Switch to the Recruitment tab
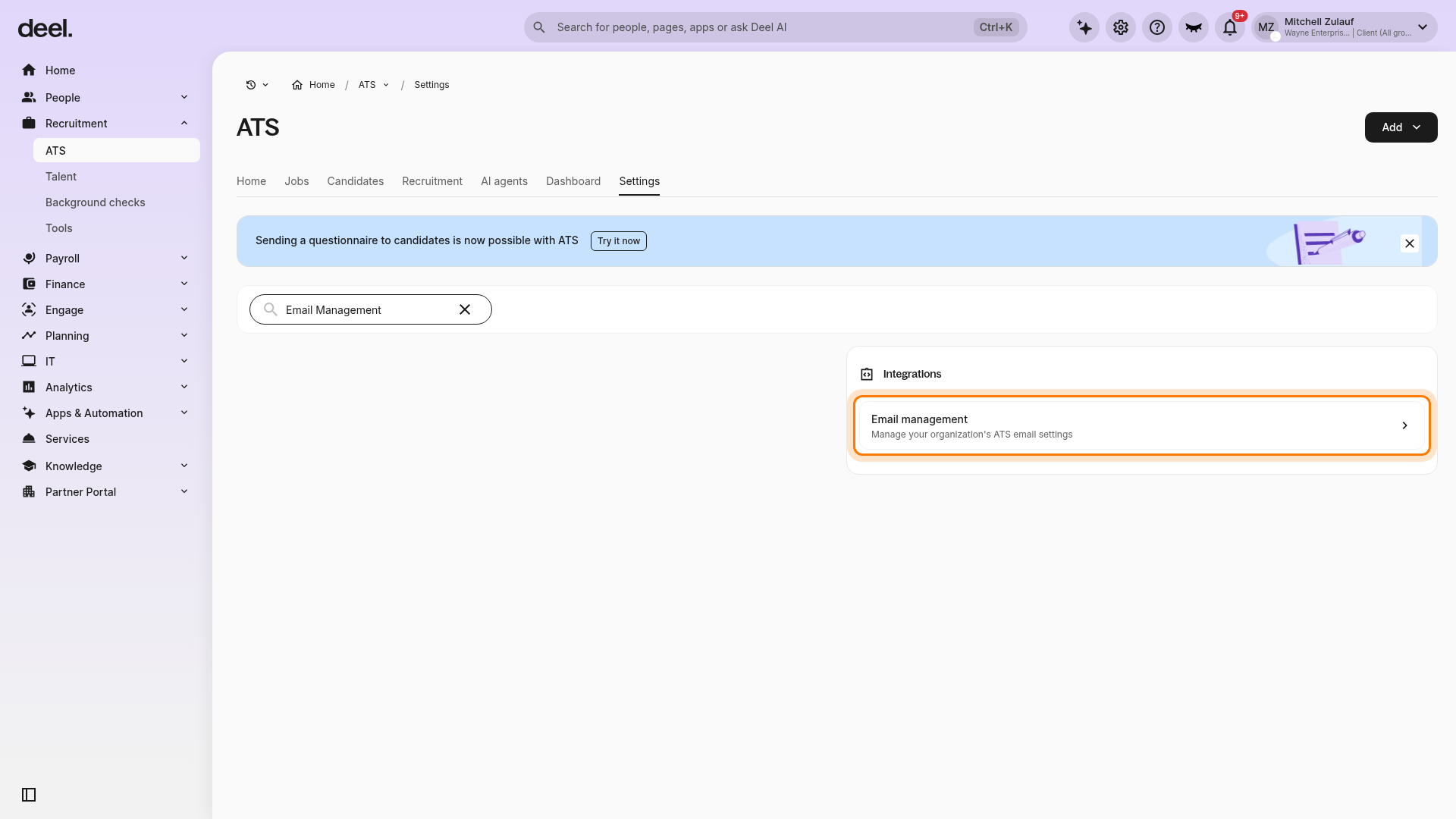This screenshot has width=1456, height=819. pyautogui.click(x=432, y=181)
